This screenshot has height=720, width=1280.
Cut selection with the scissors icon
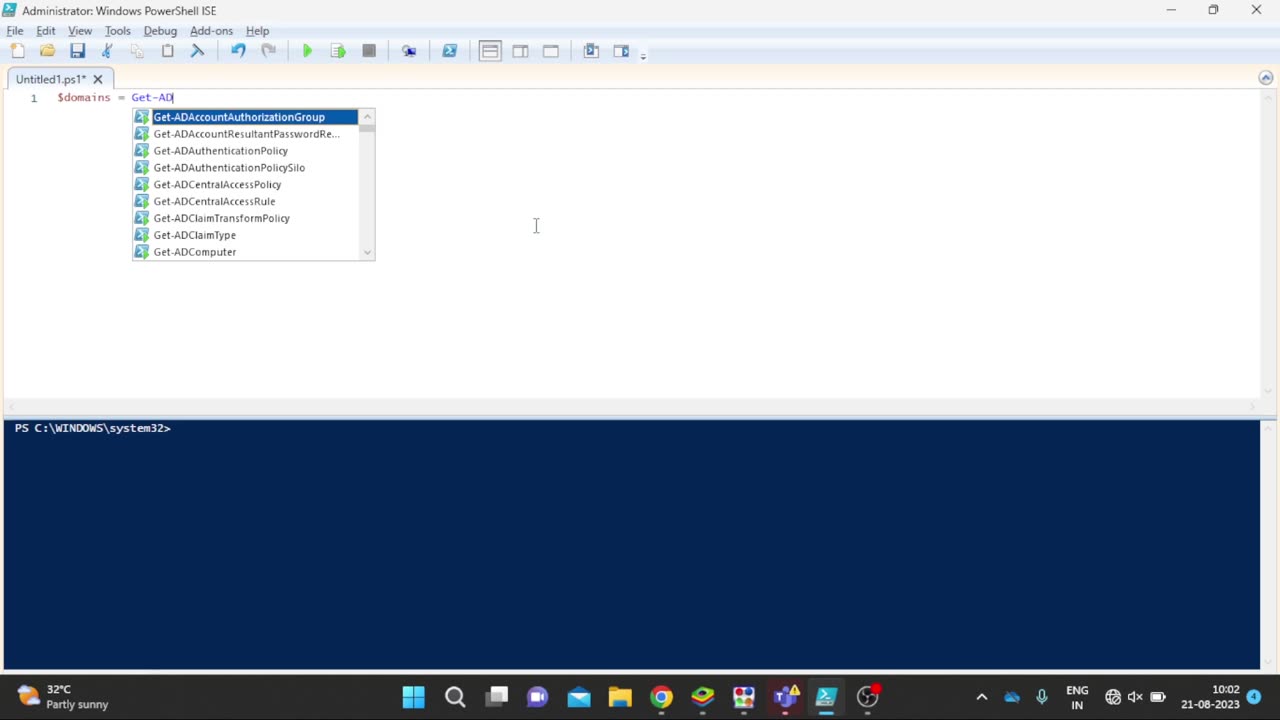pos(107,51)
